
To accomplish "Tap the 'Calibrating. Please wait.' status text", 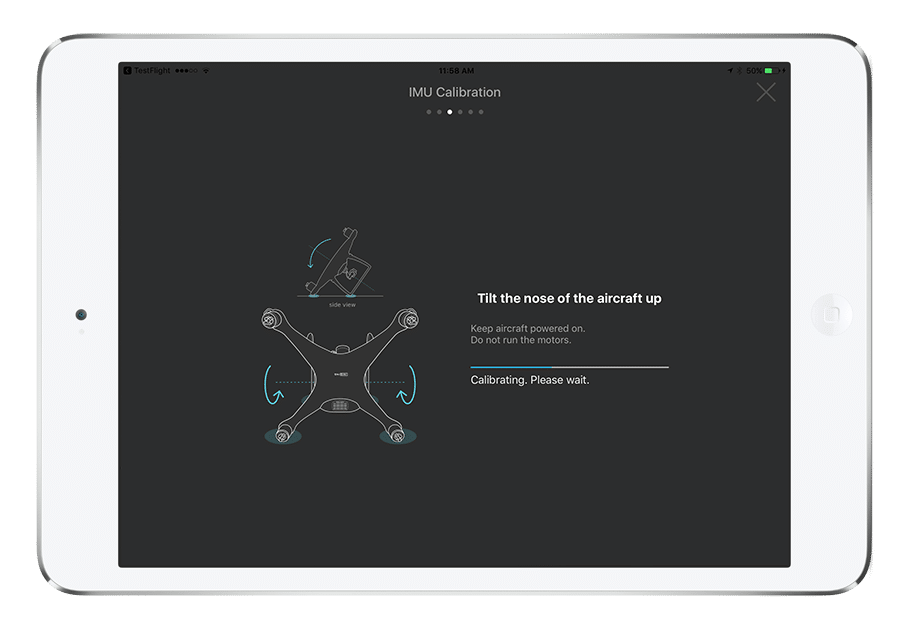I will (x=530, y=380).
